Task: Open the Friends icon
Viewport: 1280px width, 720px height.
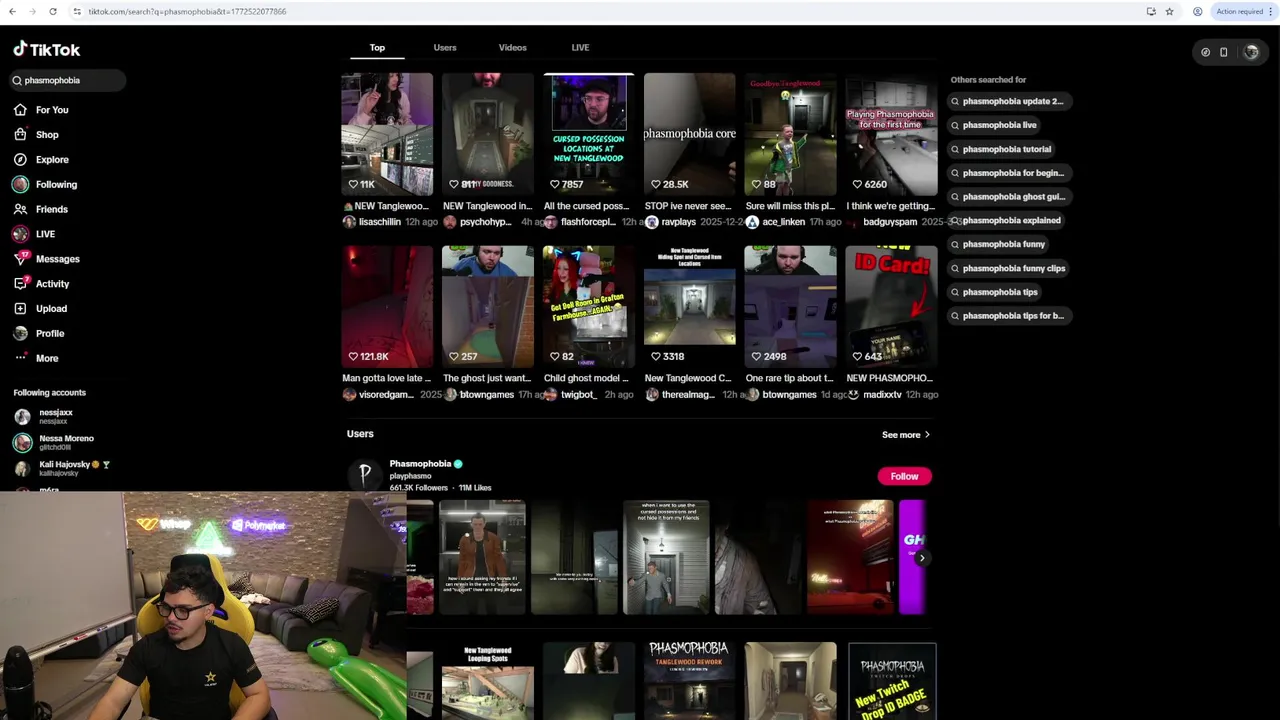Action: pyautogui.click(x=20, y=209)
